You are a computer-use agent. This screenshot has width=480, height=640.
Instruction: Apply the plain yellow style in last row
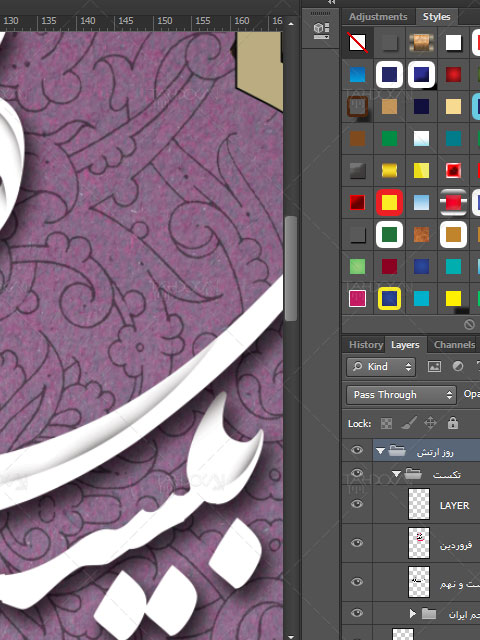click(x=453, y=298)
